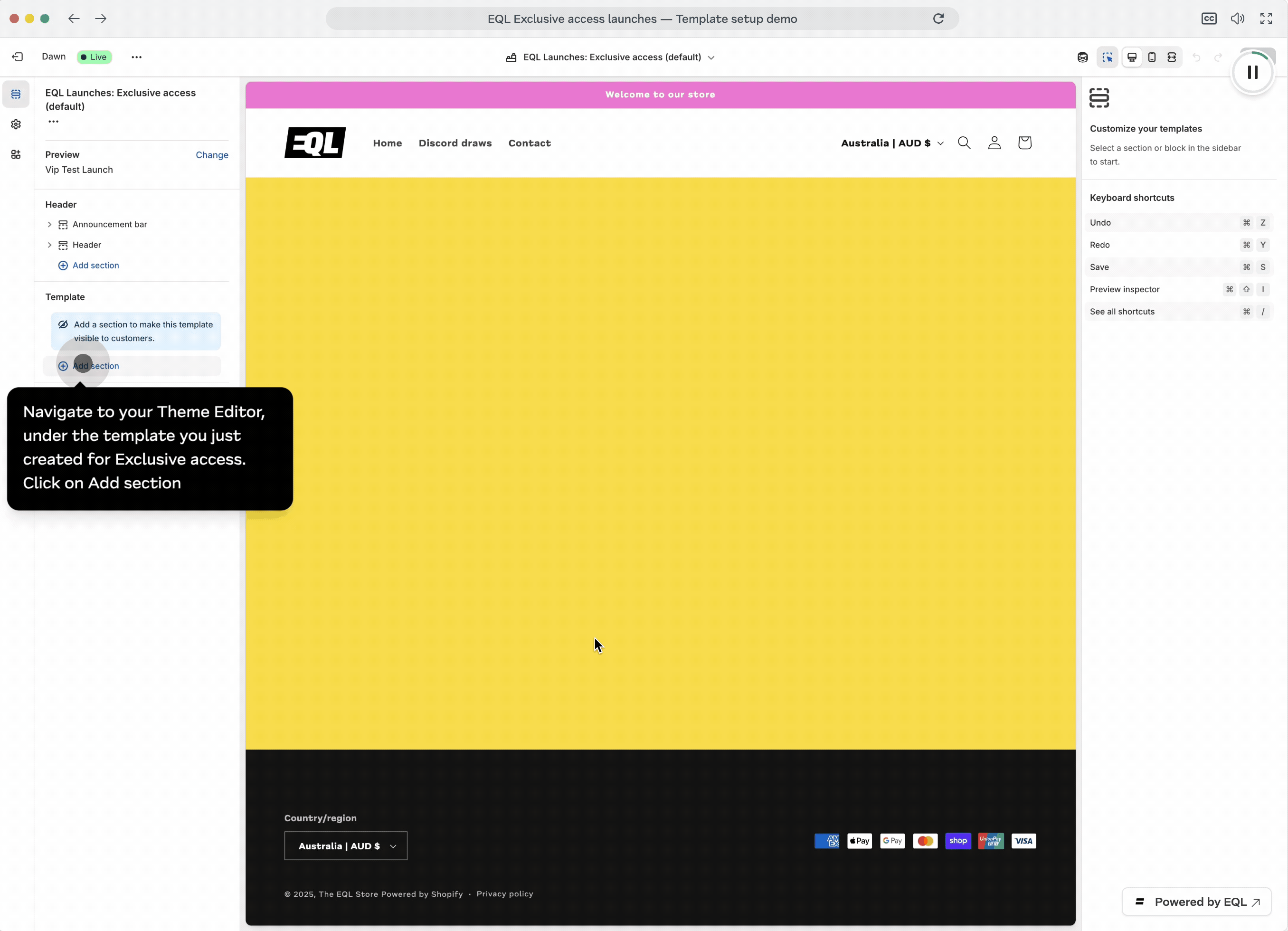
Task: Switch to desktop preview view
Action: 1132,57
